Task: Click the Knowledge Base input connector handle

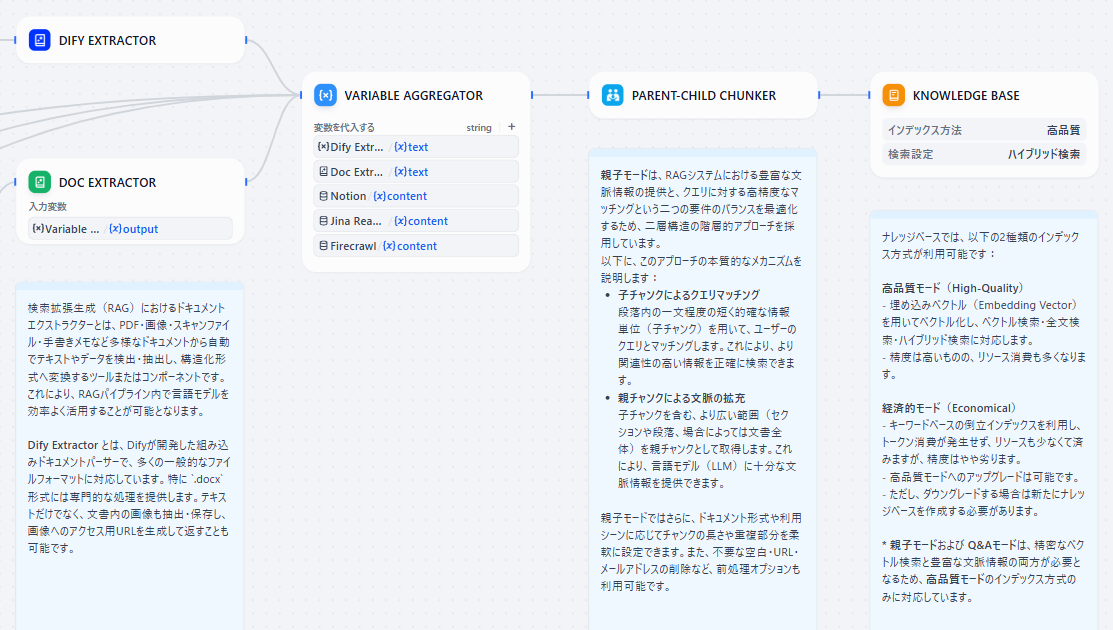Action: (x=870, y=96)
